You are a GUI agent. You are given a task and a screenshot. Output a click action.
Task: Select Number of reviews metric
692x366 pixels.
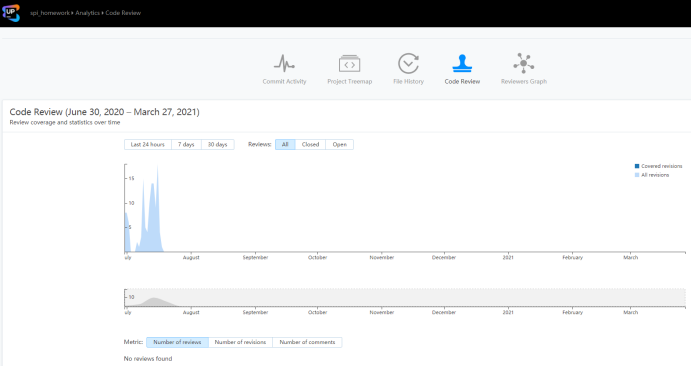click(x=177, y=342)
